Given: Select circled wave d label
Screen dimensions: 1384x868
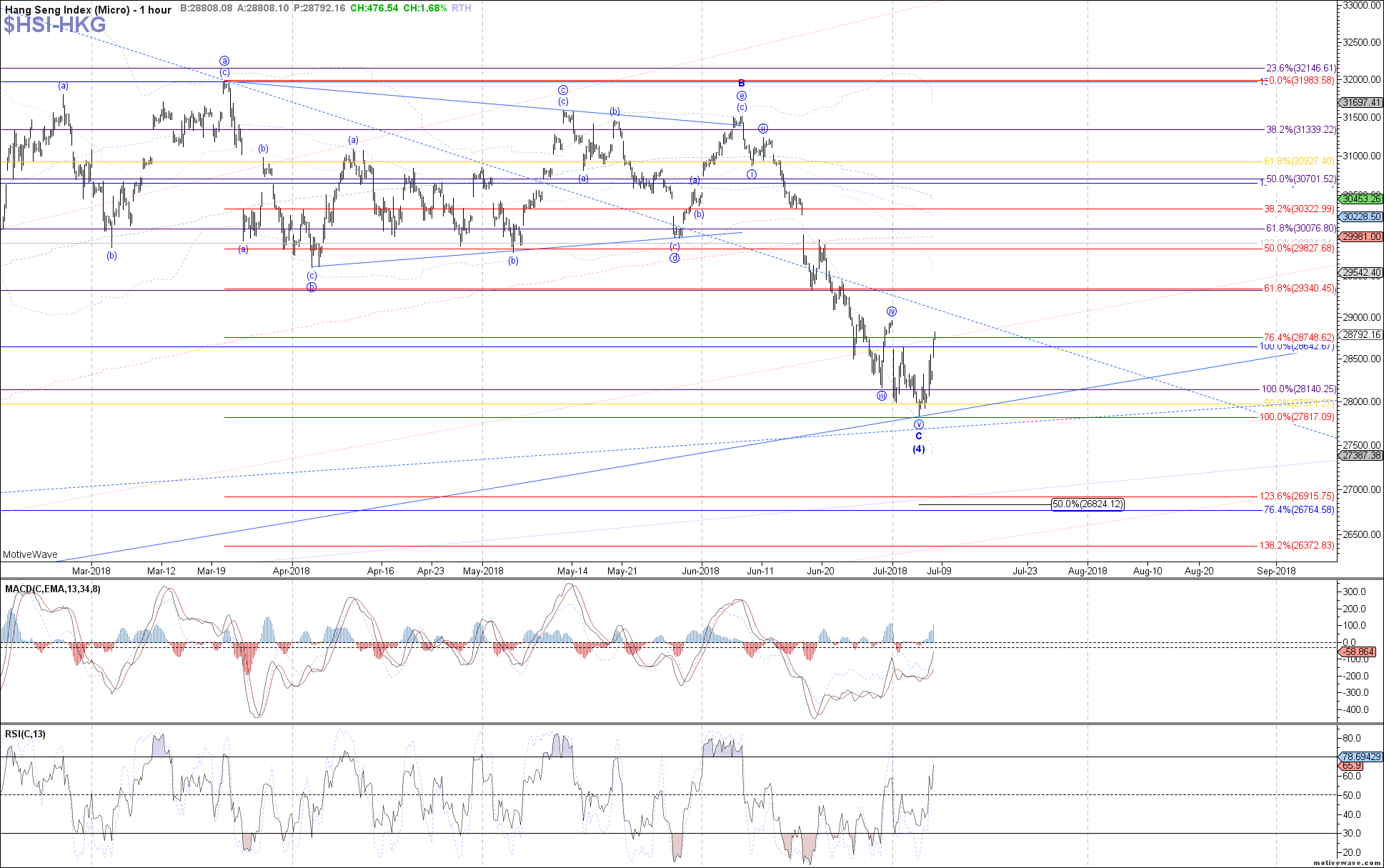Looking at the screenshot, I should (x=674, y=258).
